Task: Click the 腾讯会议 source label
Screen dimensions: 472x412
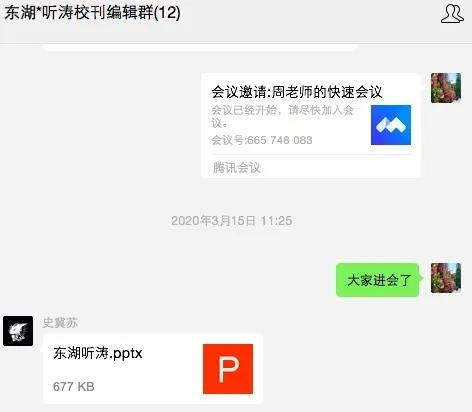Action: pos(237,168)
